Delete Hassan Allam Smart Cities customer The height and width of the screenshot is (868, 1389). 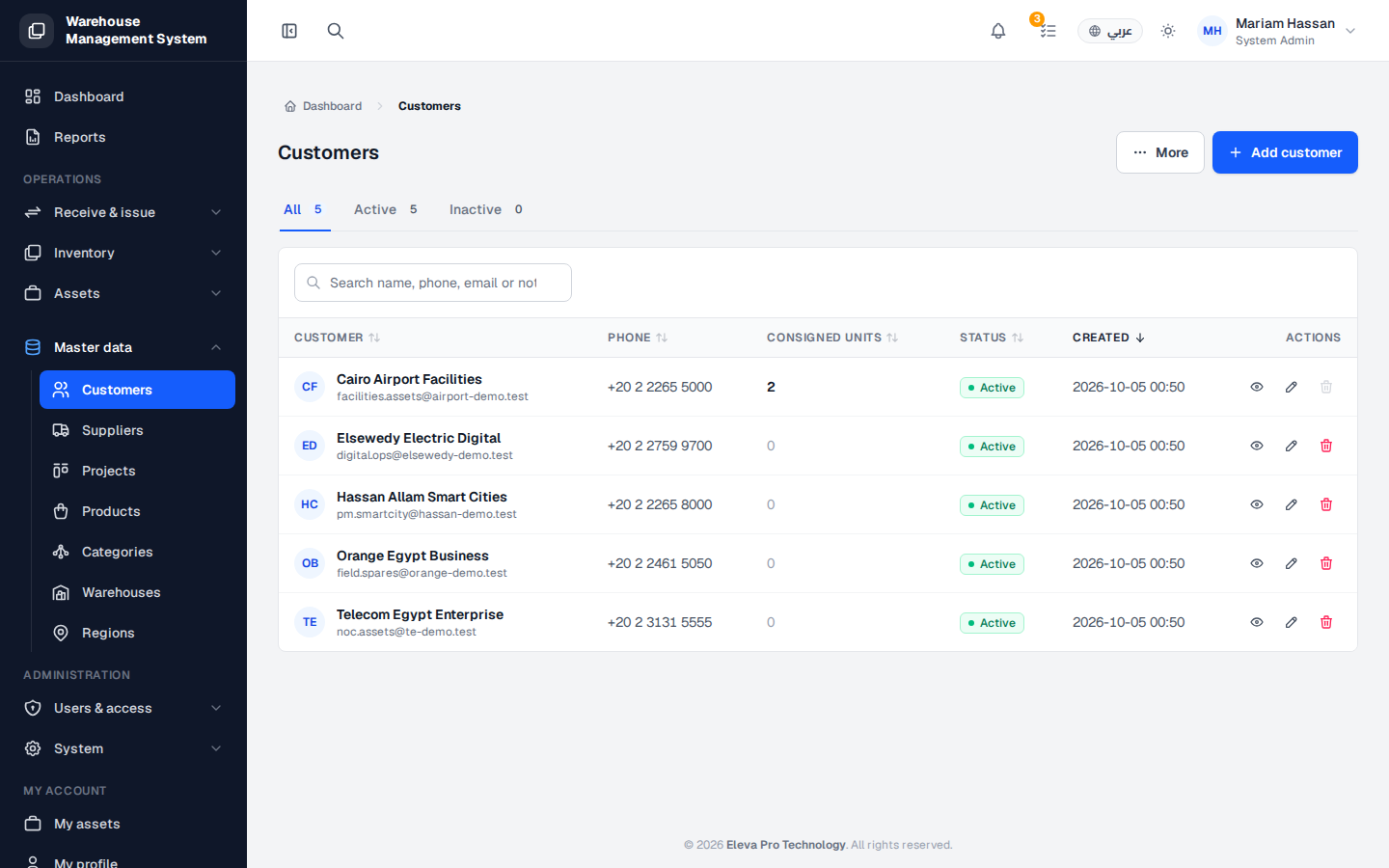coord(1326,504)
